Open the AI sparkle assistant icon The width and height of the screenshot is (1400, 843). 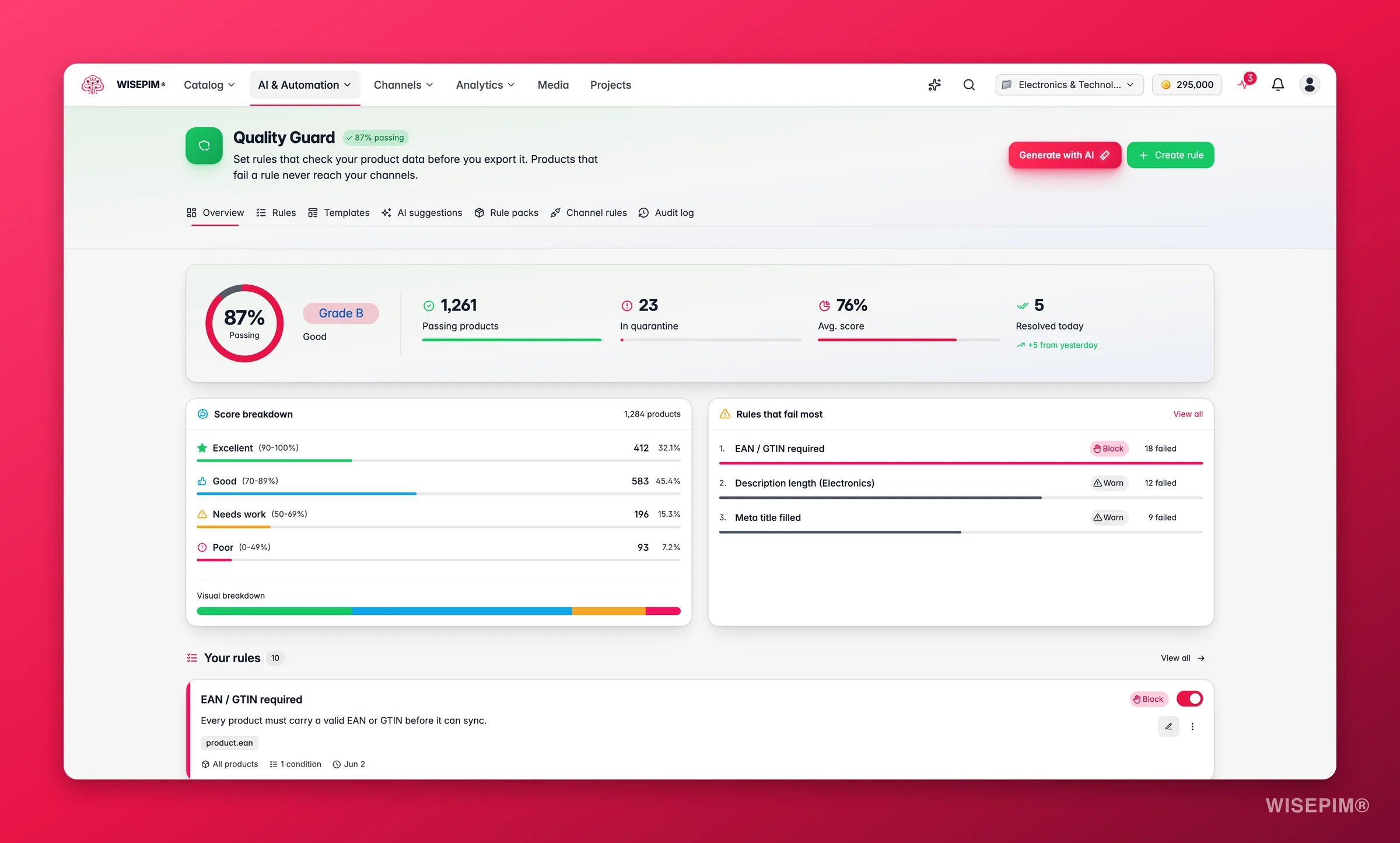point(935,85)
